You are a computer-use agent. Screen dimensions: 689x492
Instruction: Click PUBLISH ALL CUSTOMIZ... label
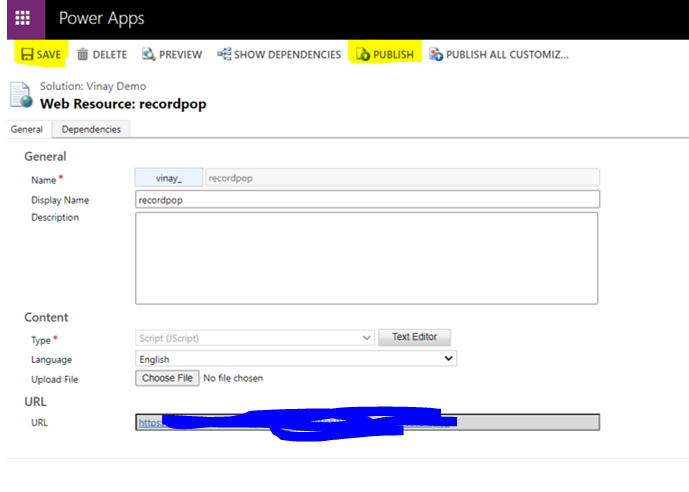(508, 55)
